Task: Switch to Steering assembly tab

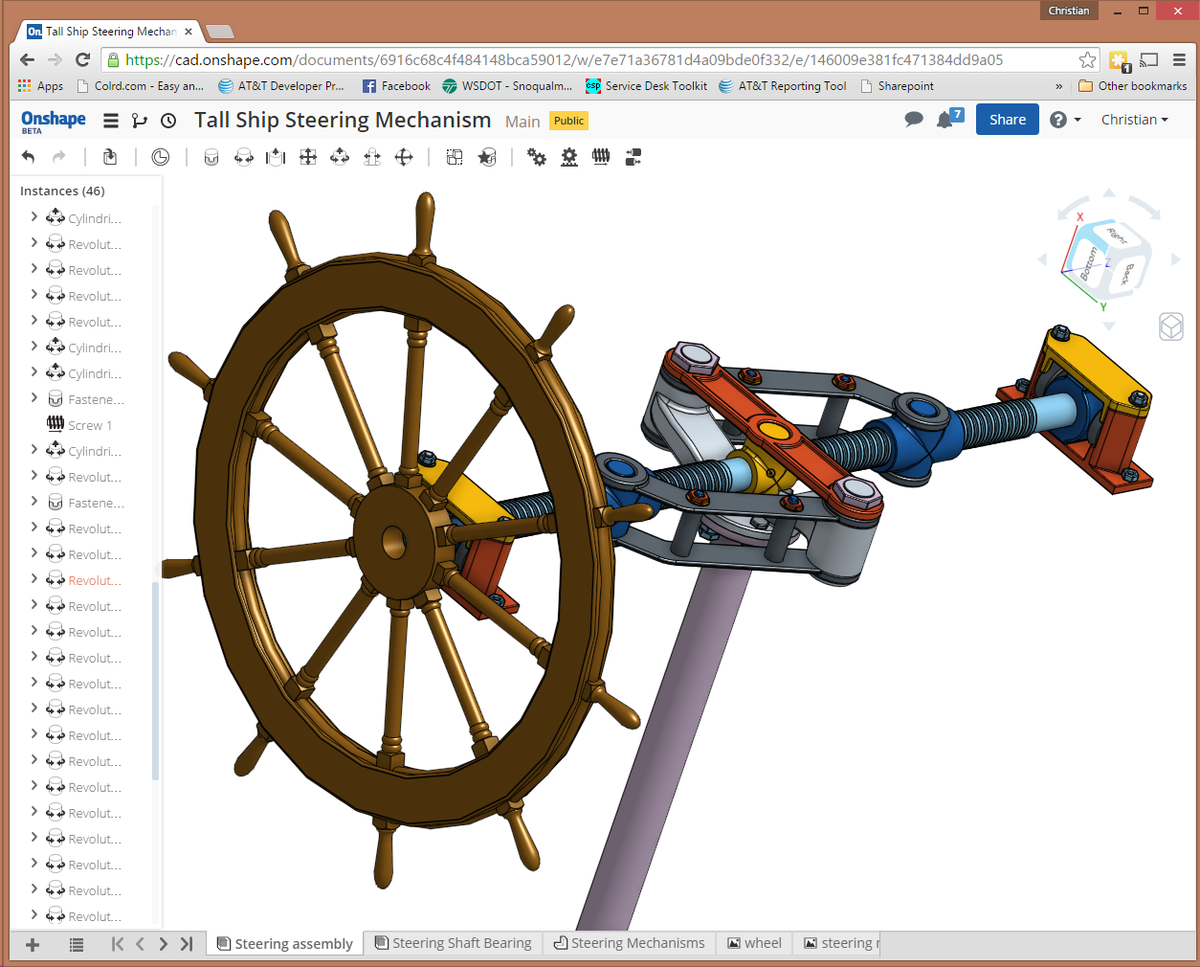Action: (285, 943)
